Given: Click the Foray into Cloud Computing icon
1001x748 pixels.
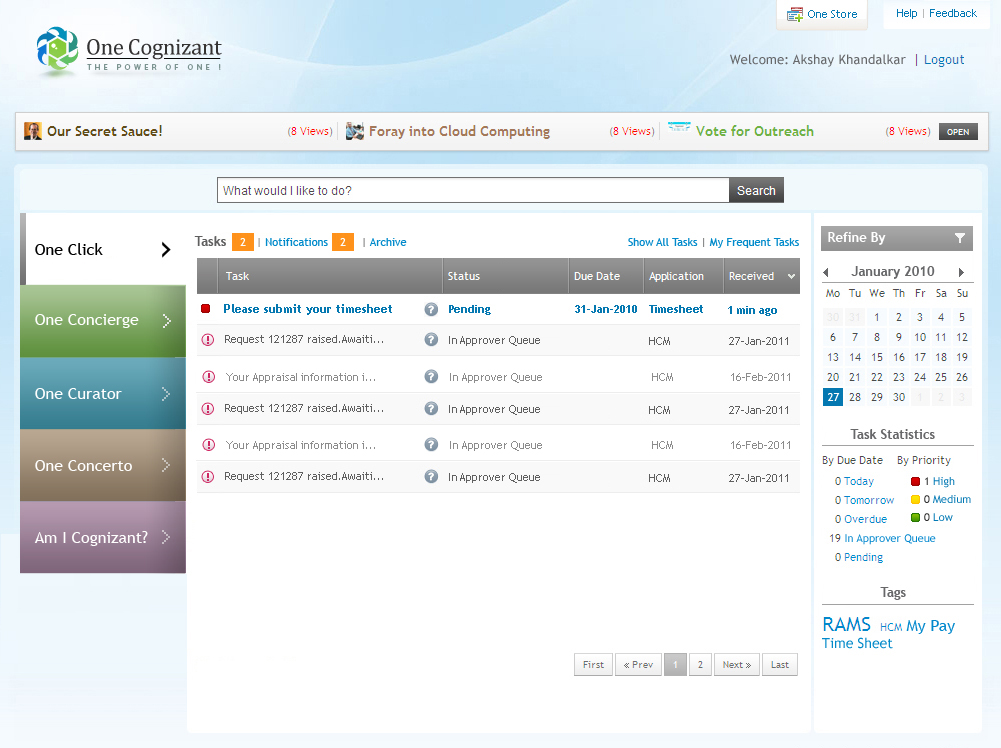Looking at the screenshot, I should [x=355, y=131].
